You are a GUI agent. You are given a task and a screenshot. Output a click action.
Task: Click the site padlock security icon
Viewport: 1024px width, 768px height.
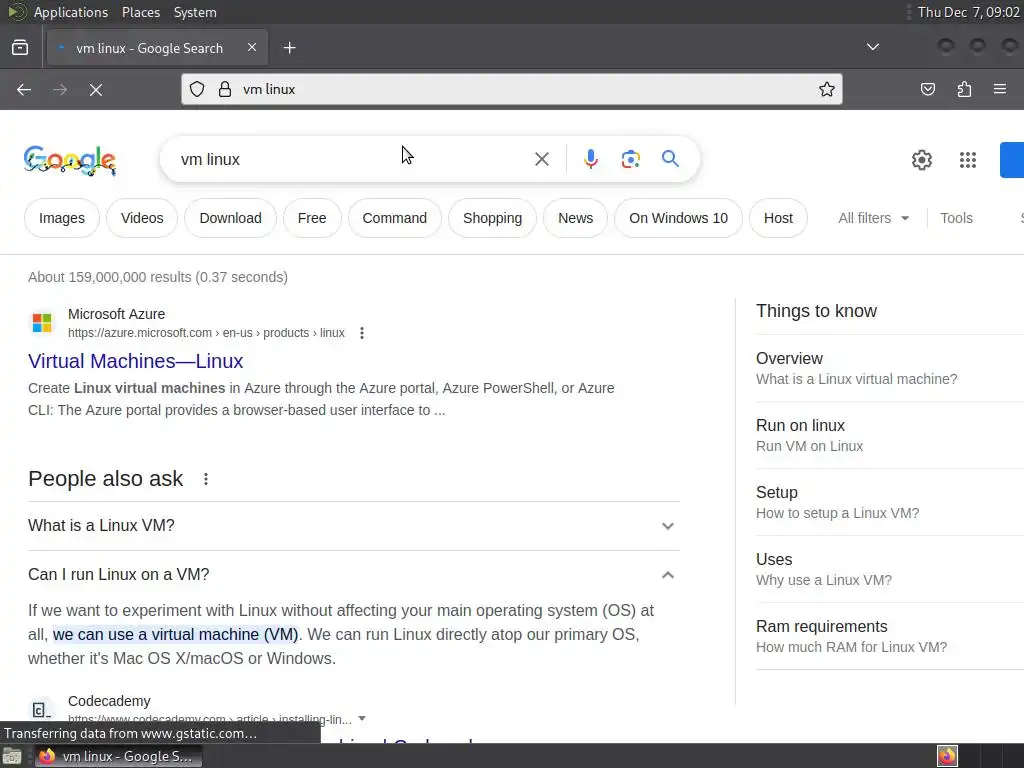click(x=225, y=89)
